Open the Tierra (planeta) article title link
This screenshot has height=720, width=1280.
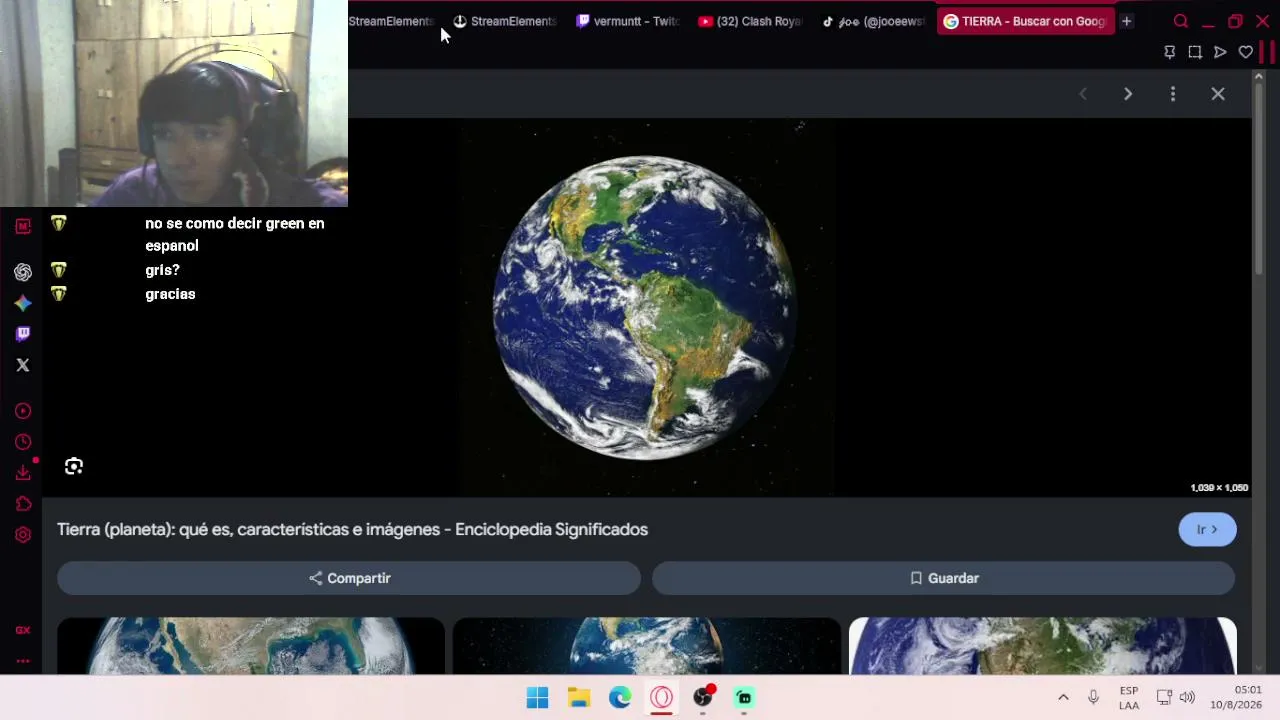point(352,530)
